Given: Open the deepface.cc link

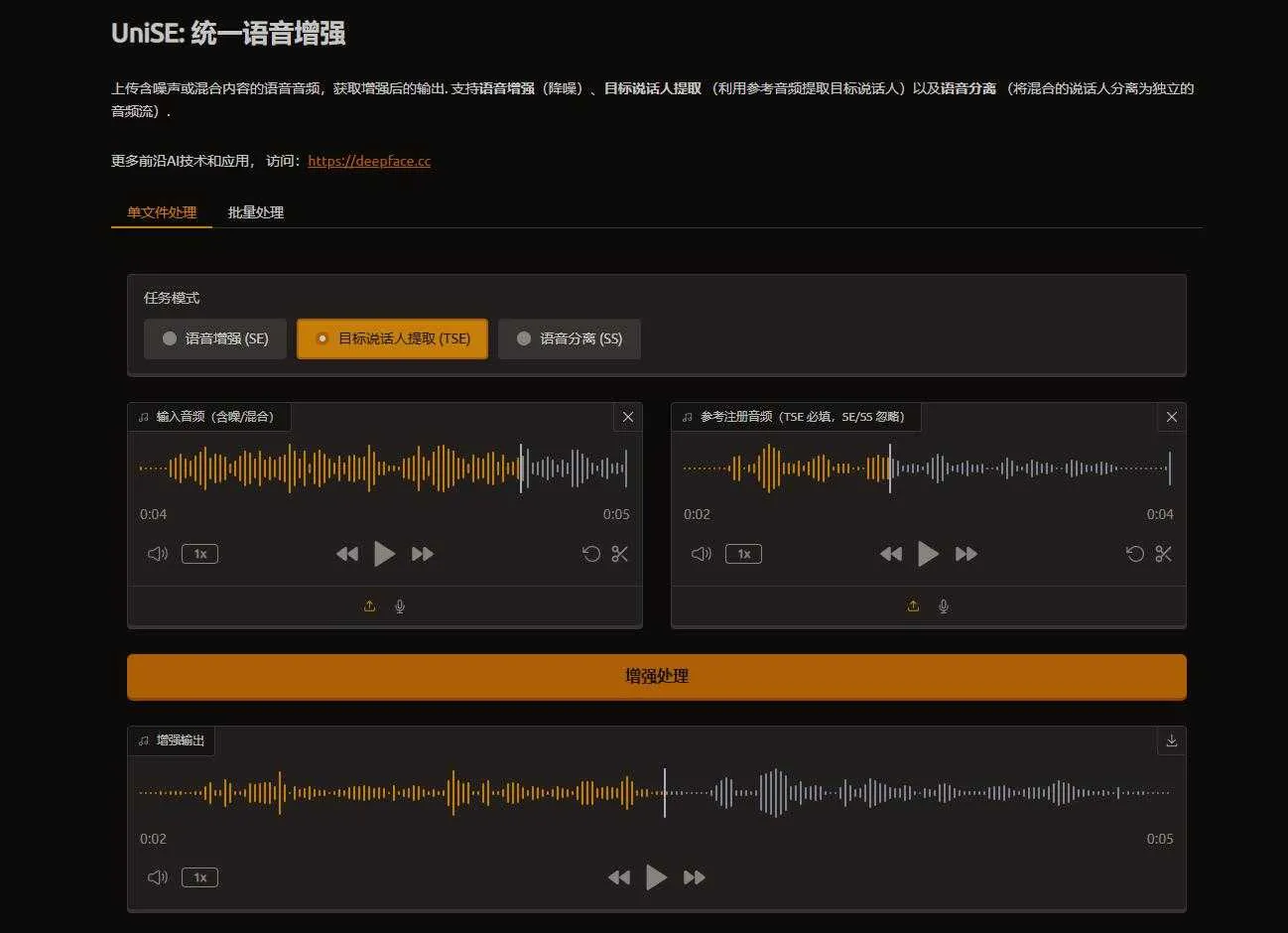Looking at the screenshot, I should [369, 161].
